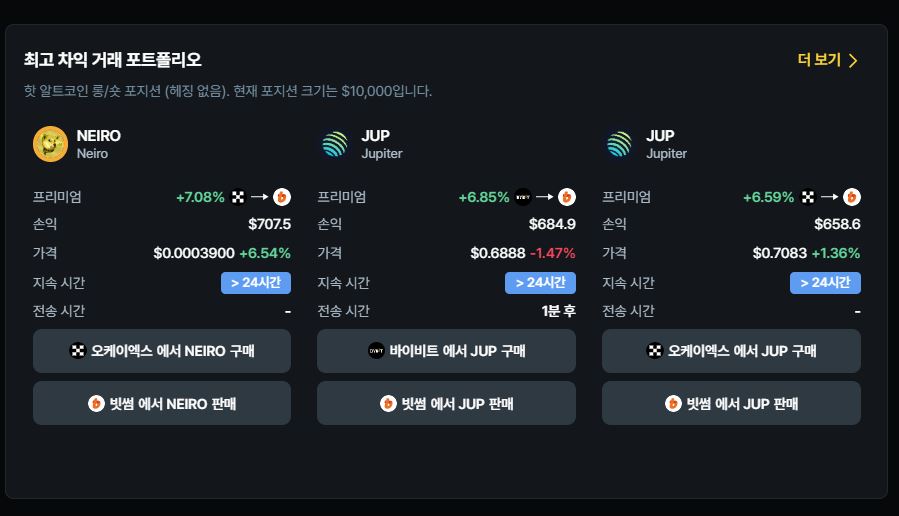
Task: Click 바이비트 에서 JUP 구매 button
Action: 446,351
